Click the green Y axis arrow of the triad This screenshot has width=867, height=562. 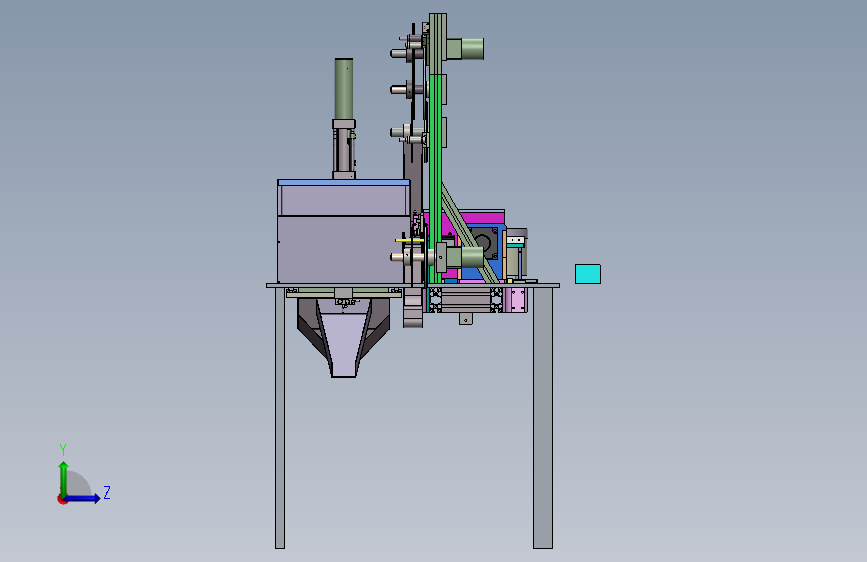64,478
